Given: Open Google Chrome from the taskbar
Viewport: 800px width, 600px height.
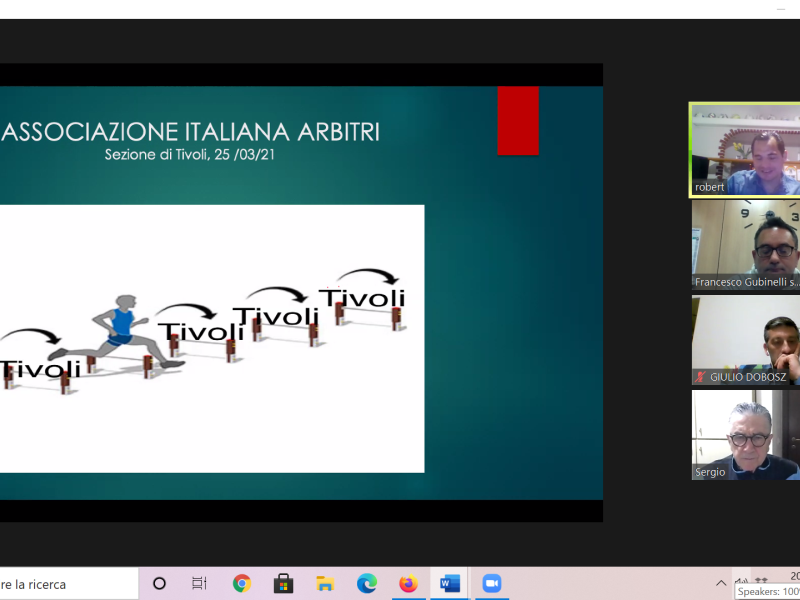Looking at the screenshot, I should pyautogui.click(x=242, y=583).
